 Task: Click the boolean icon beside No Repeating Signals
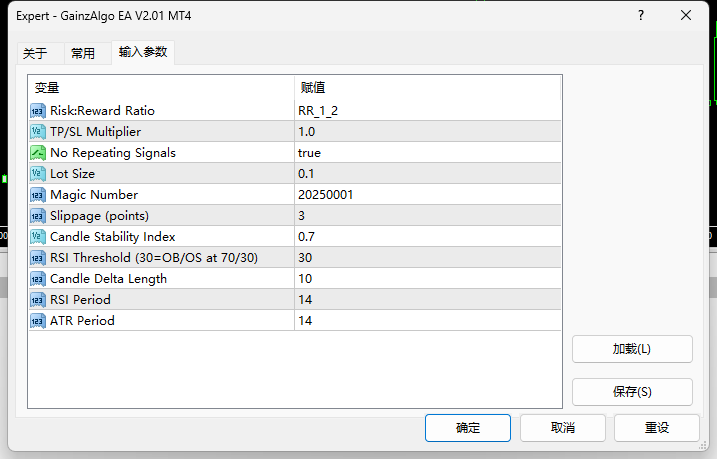pos(38,153)
